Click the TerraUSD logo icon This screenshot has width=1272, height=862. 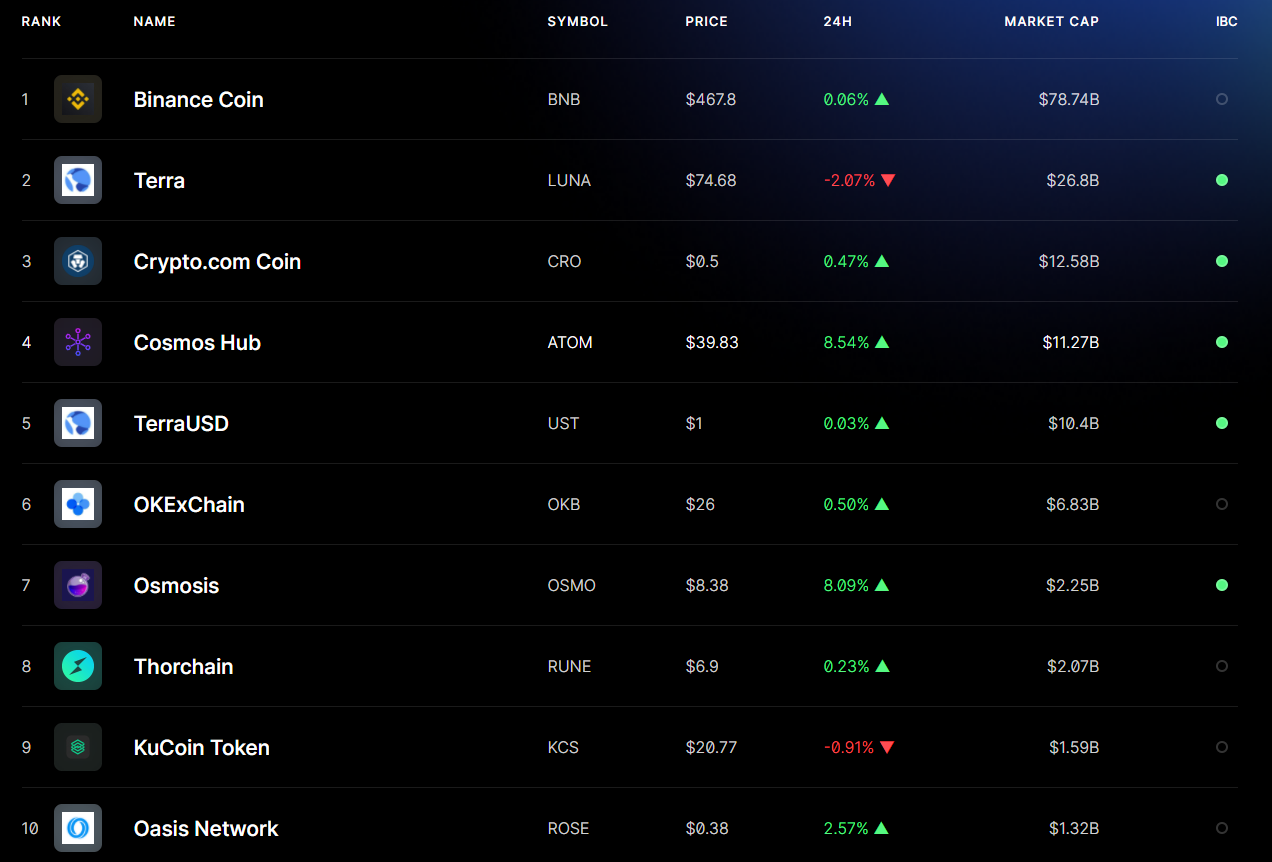pos(78,423)
